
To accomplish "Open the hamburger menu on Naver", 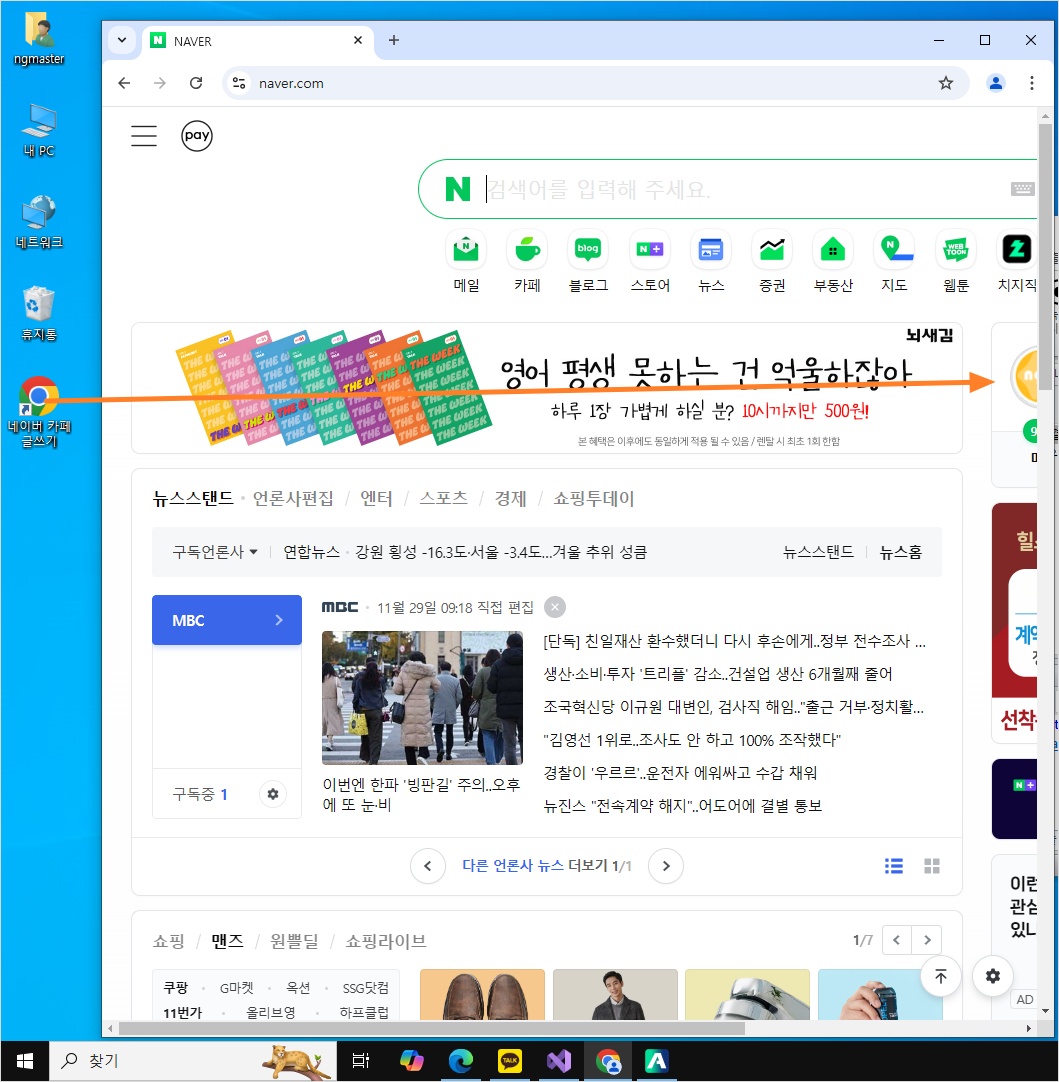I will [144, 136].
